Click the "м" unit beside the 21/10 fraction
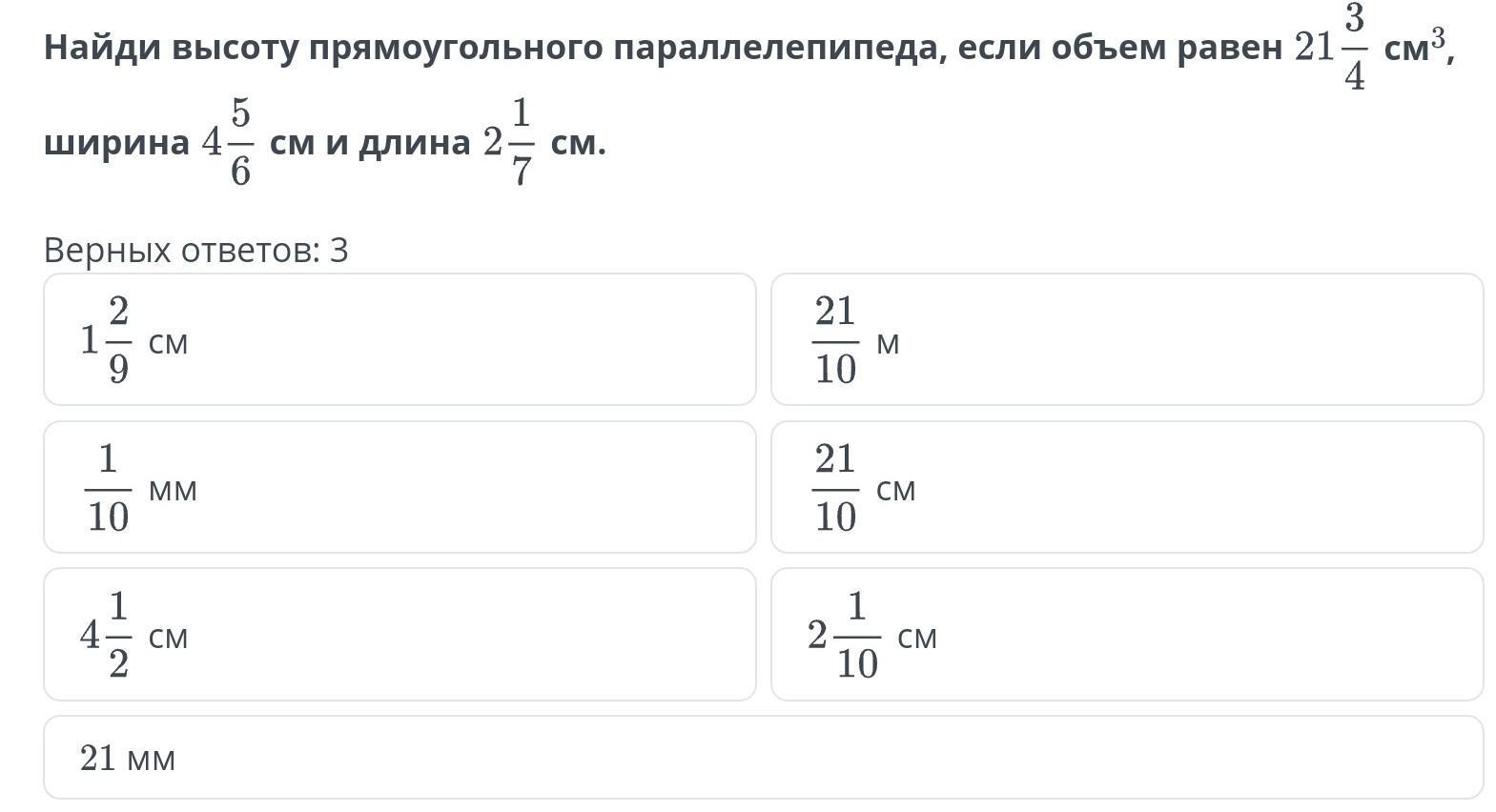Screen dimensions: 1496x812 [888, 343]
